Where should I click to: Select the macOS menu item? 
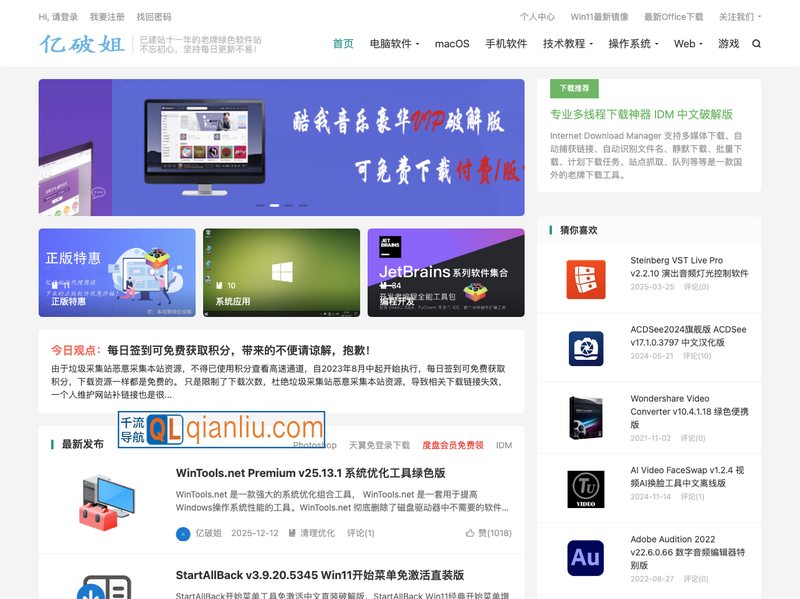[x=451, y=44]
